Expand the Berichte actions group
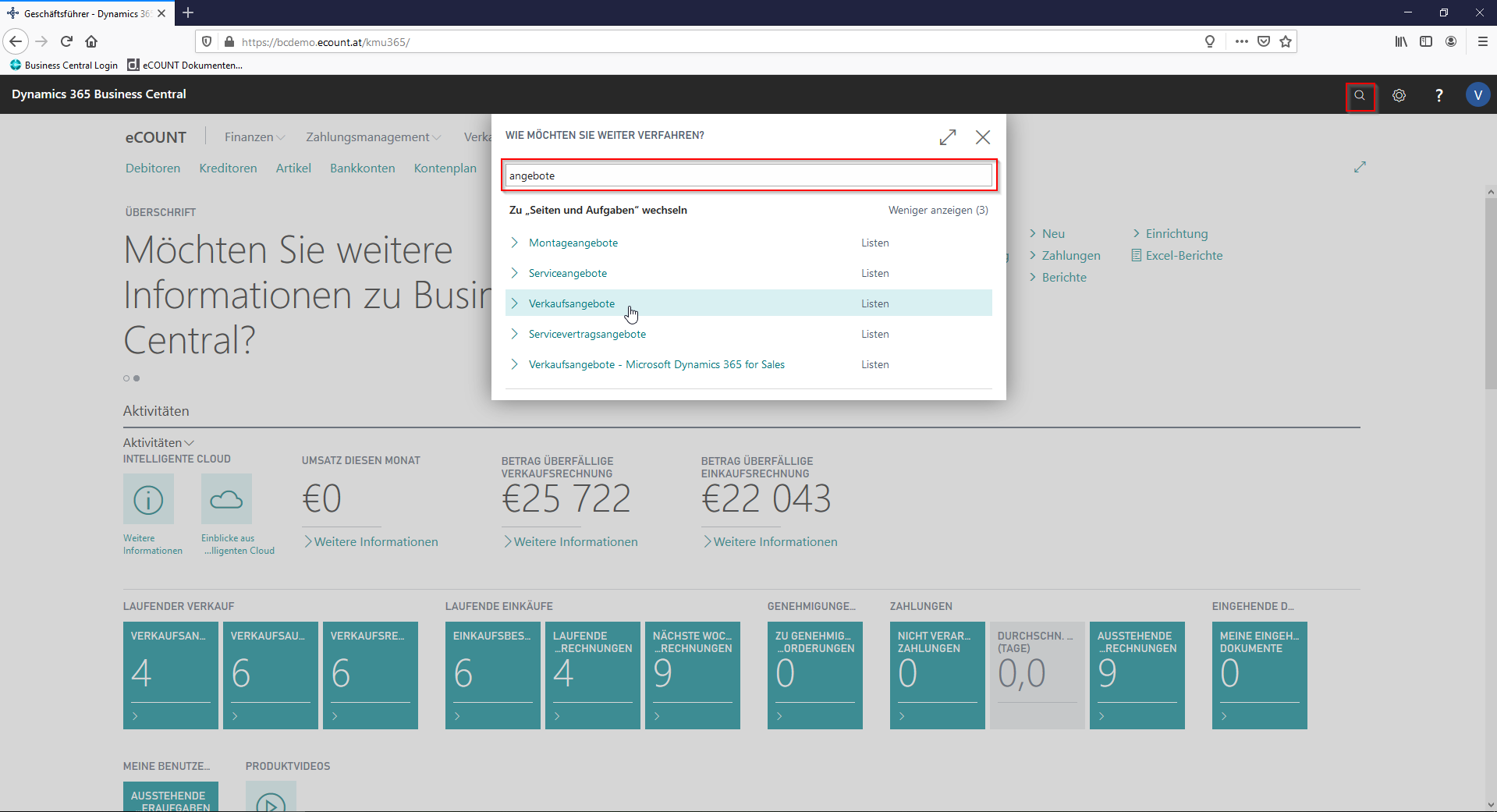 [x=1058, y=277]
